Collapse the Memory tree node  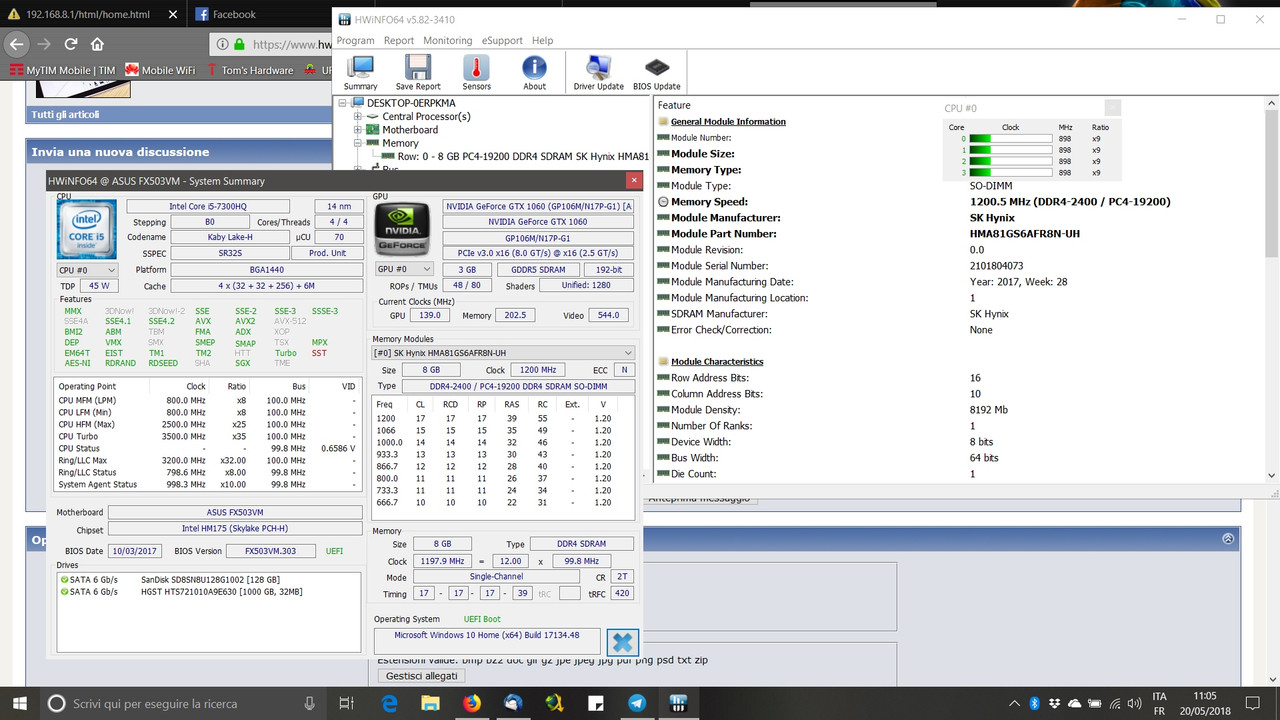(x=358, y=144)
